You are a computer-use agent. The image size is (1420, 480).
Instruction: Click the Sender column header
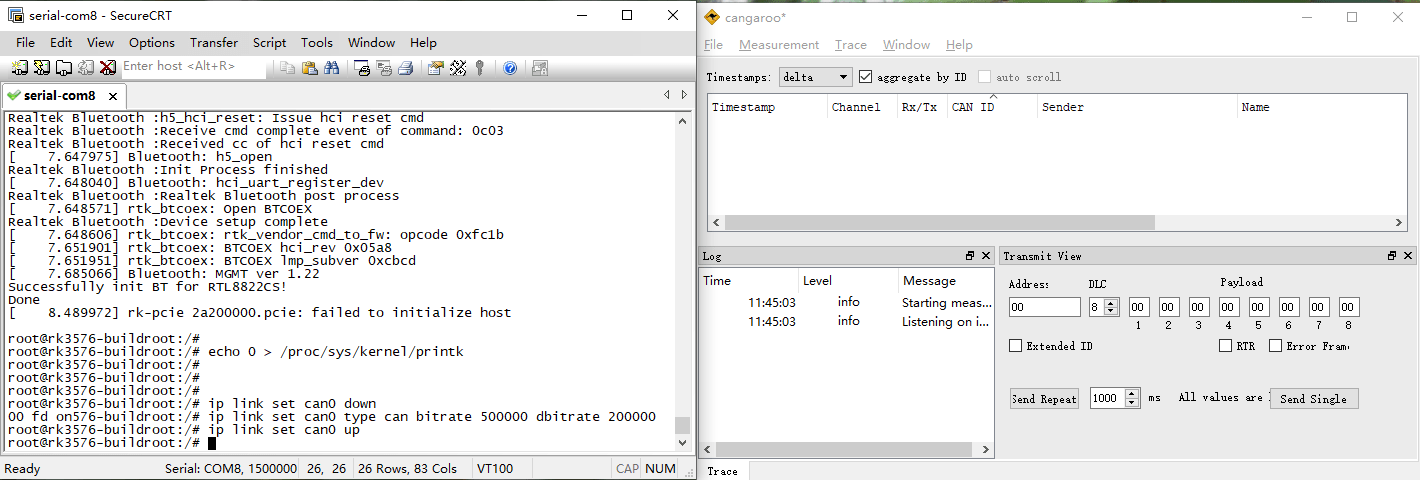1137,107
